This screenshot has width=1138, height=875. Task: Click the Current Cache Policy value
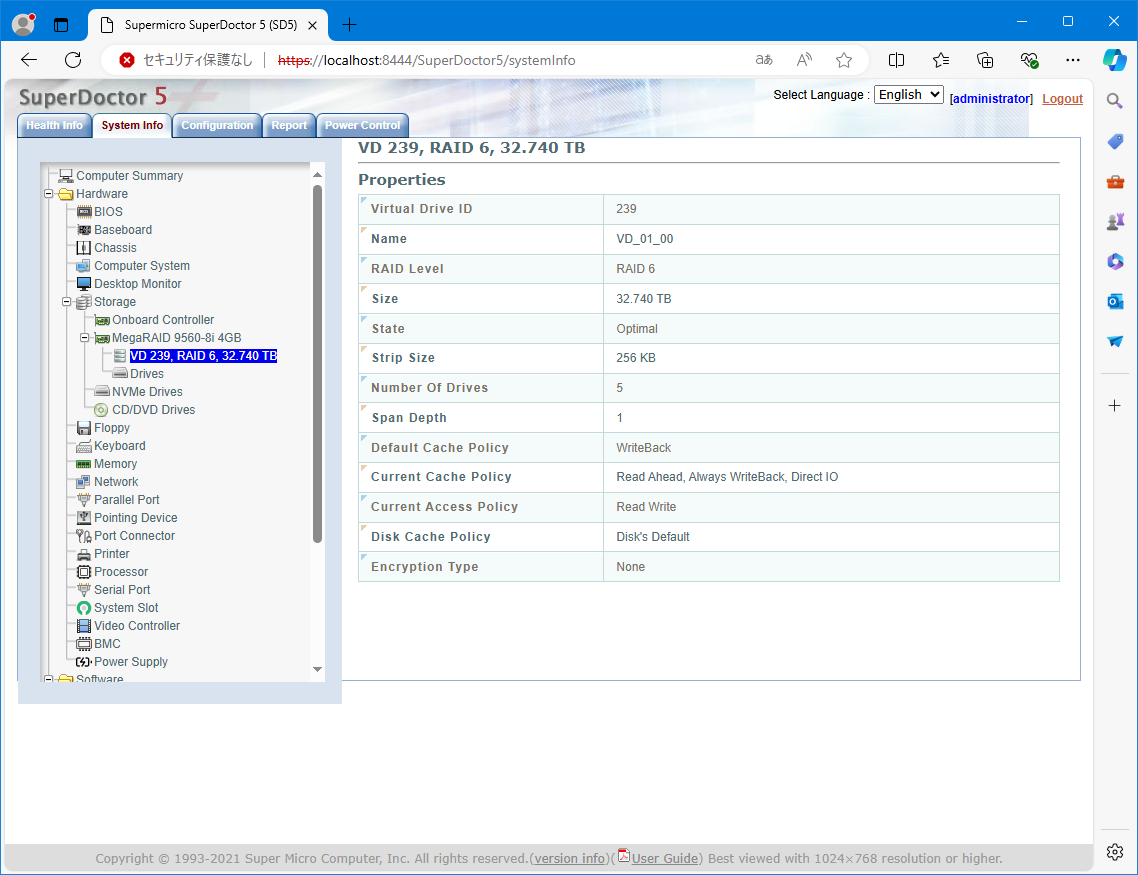tap(726, 477)
